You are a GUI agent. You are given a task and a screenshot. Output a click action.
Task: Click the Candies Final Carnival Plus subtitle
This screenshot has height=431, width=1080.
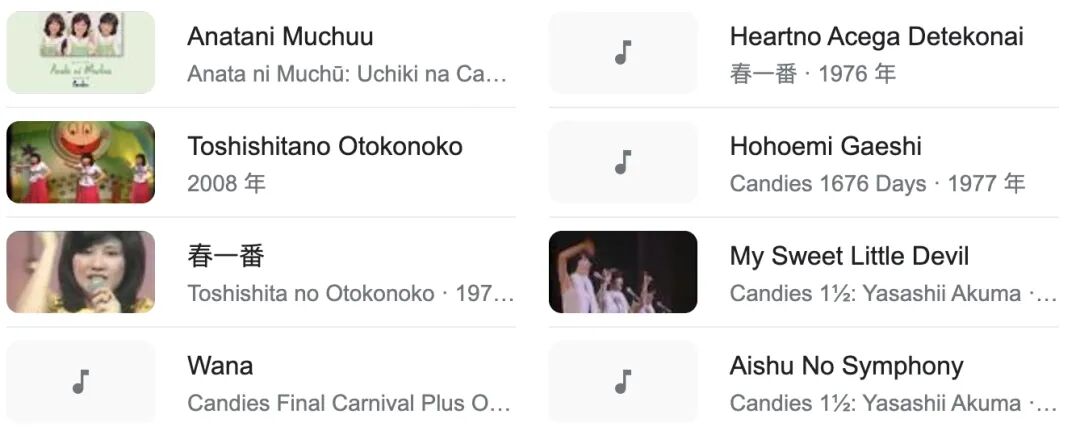349,404
